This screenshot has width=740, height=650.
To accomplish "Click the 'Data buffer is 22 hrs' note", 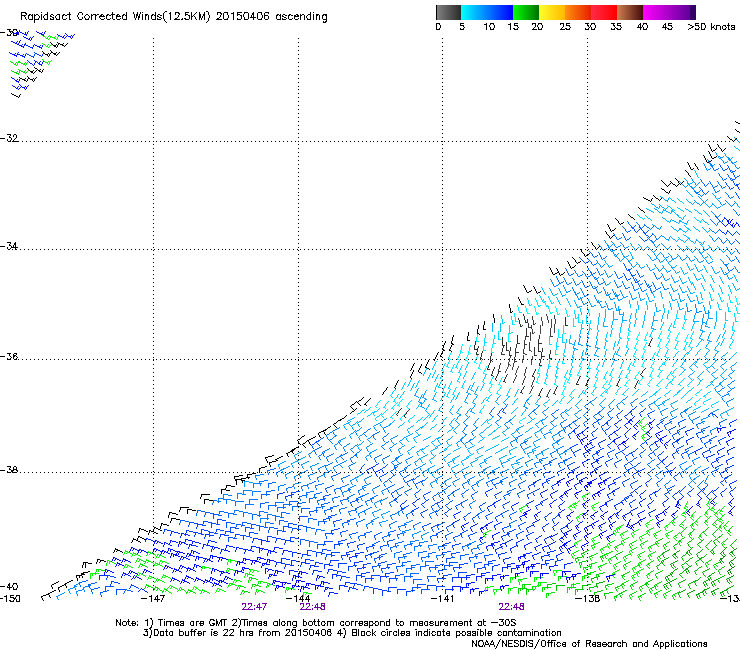I will pyautogui.click(x=204, y=633).
